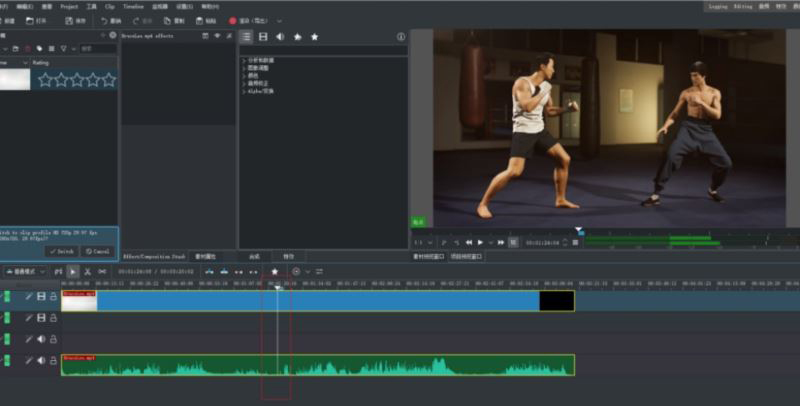The height and width of the screenshot is (406, 800).
Task: Expand the first effects category in the list
Action: [x=244, y=60]
